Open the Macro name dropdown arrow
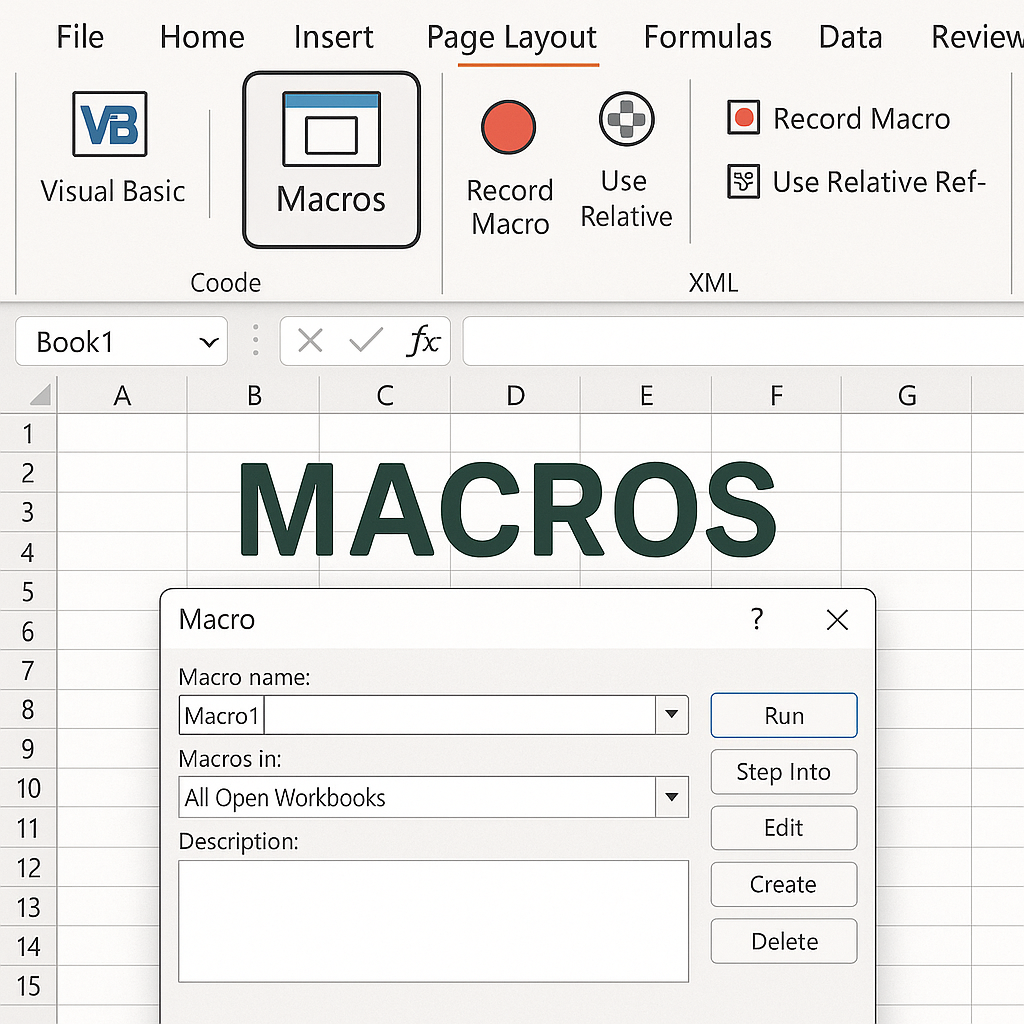1024x1024 pixels. [x=671, y=716]
